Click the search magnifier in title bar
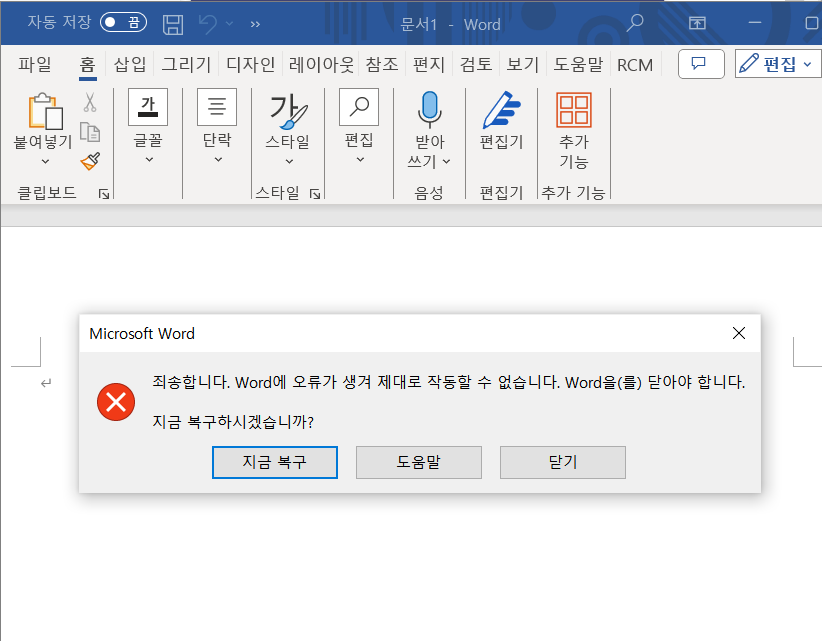 pos(635,23)
